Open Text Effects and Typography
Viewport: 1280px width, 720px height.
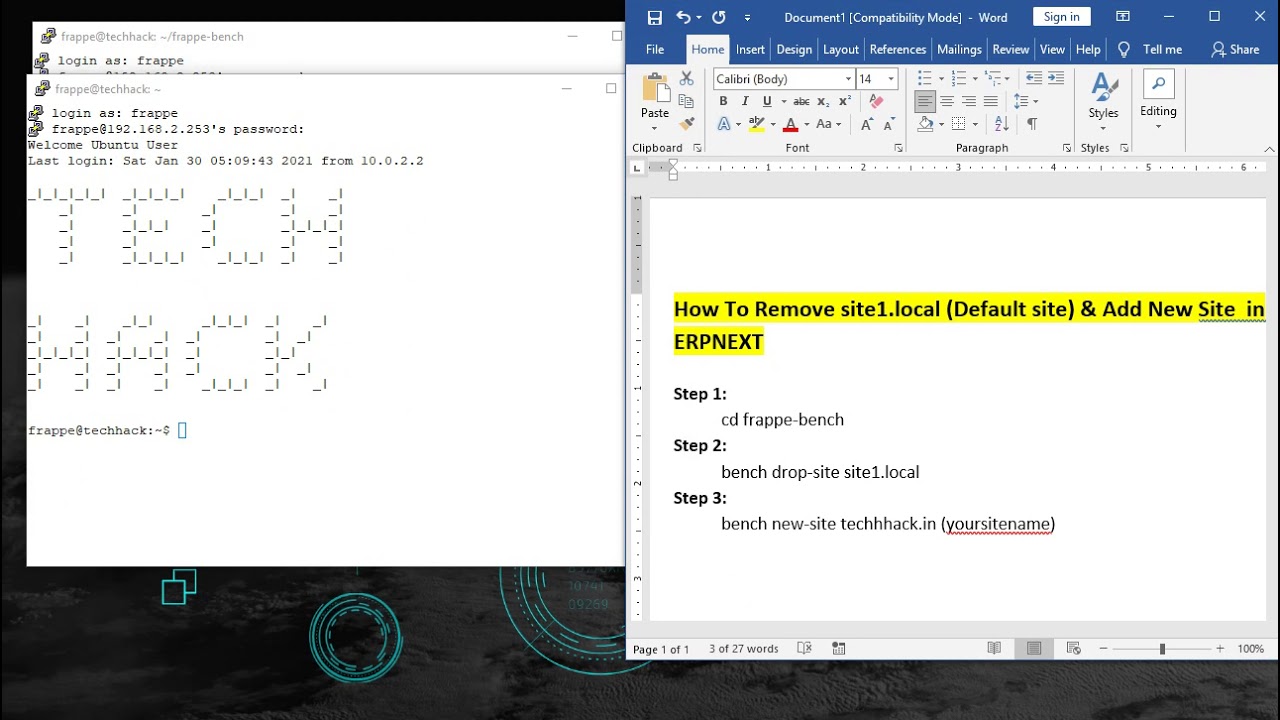(724, 124)
